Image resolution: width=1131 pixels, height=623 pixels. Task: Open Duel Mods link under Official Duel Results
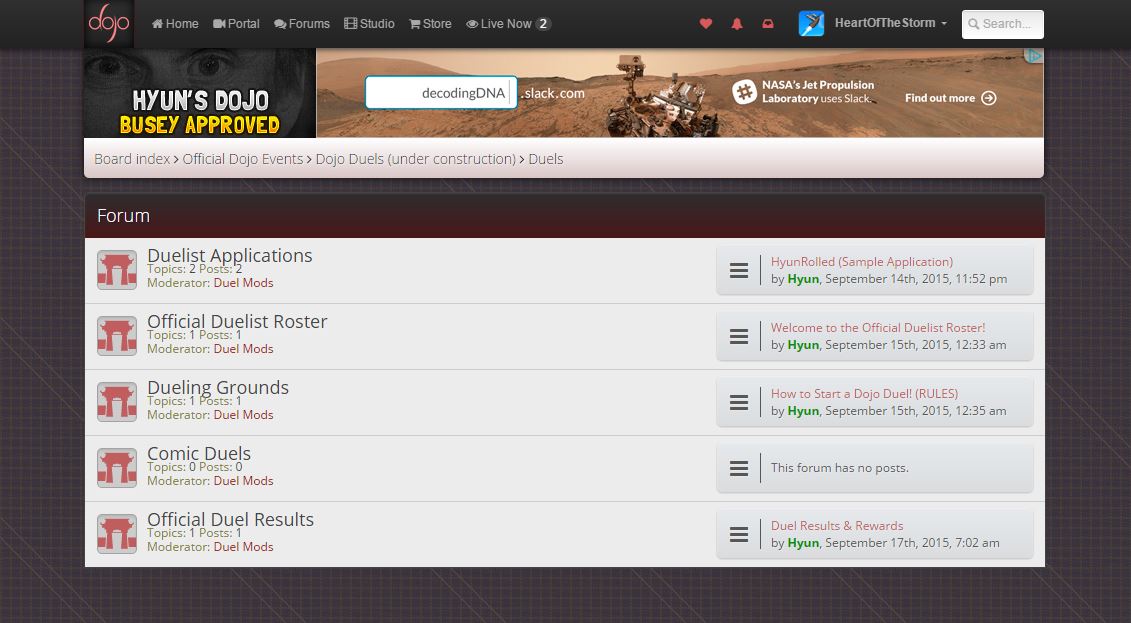[x=243, y=547]
